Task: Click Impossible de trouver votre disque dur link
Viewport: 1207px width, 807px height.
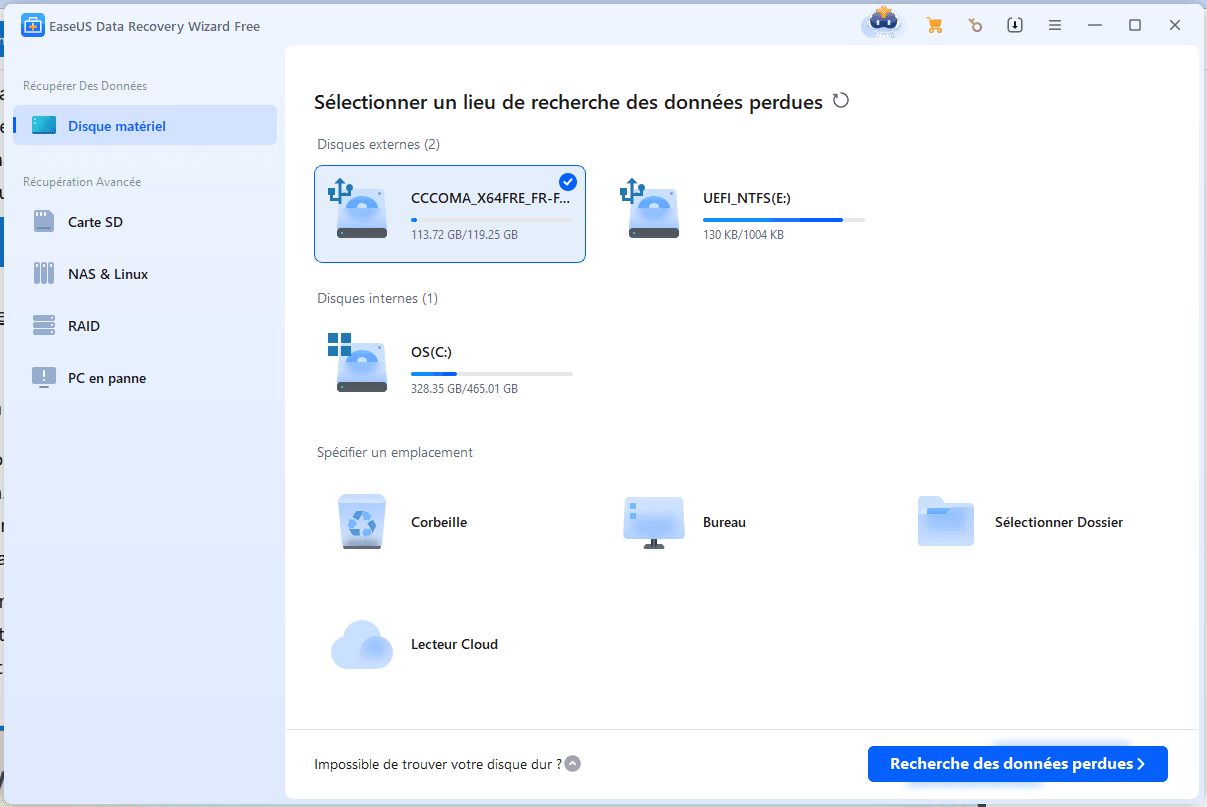Action: [438, 764]
